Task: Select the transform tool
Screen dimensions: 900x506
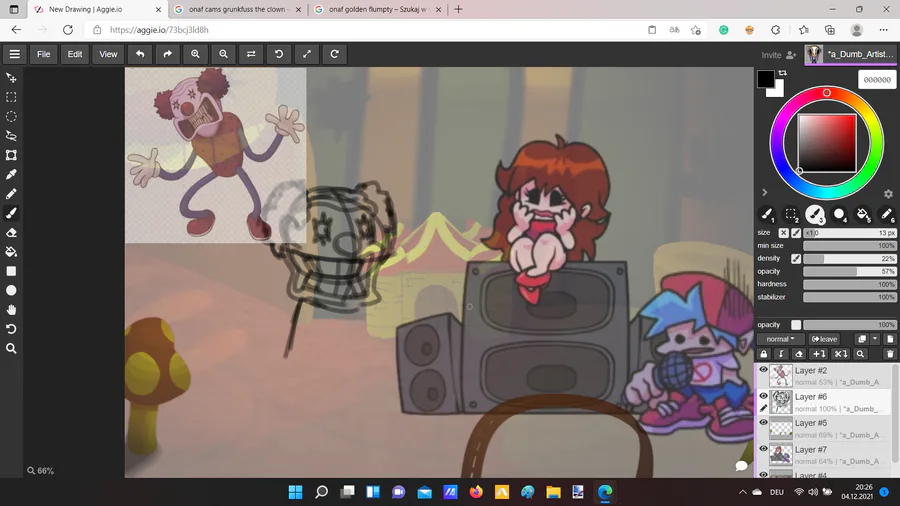Action: [x=11, y=155]
